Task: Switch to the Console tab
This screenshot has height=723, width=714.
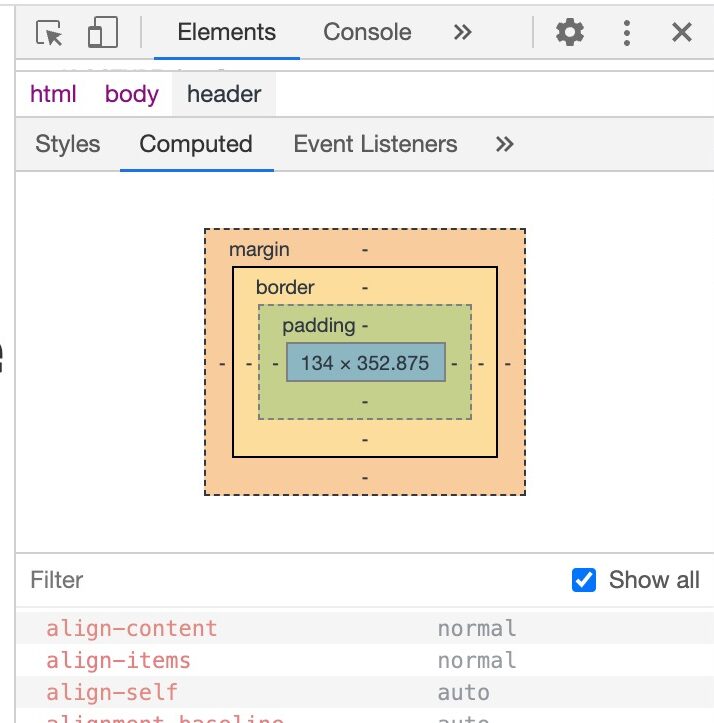Action: (x=367, y=33)
